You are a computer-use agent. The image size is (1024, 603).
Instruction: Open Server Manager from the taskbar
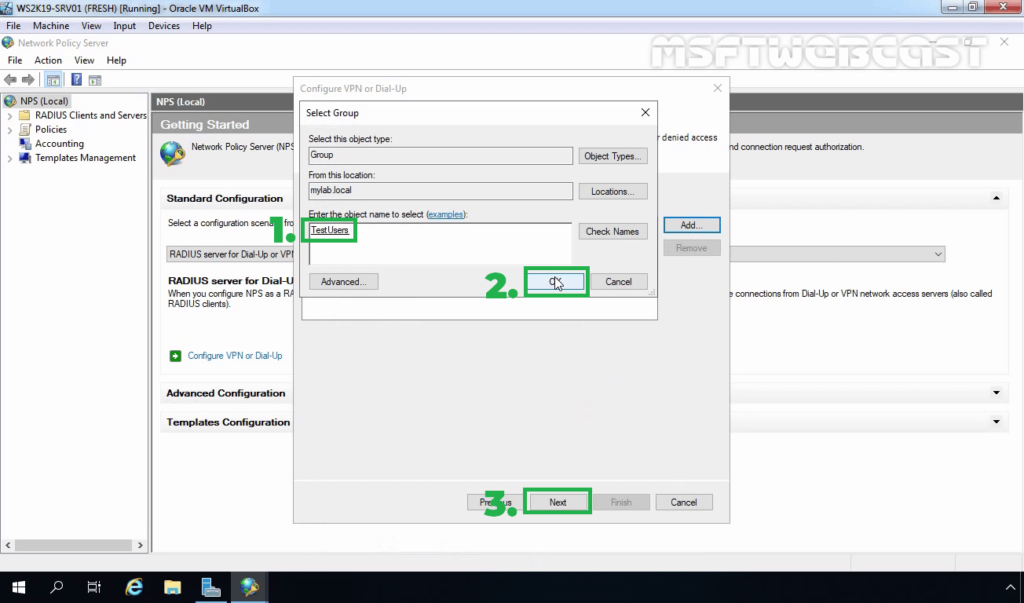coord(210,587)
